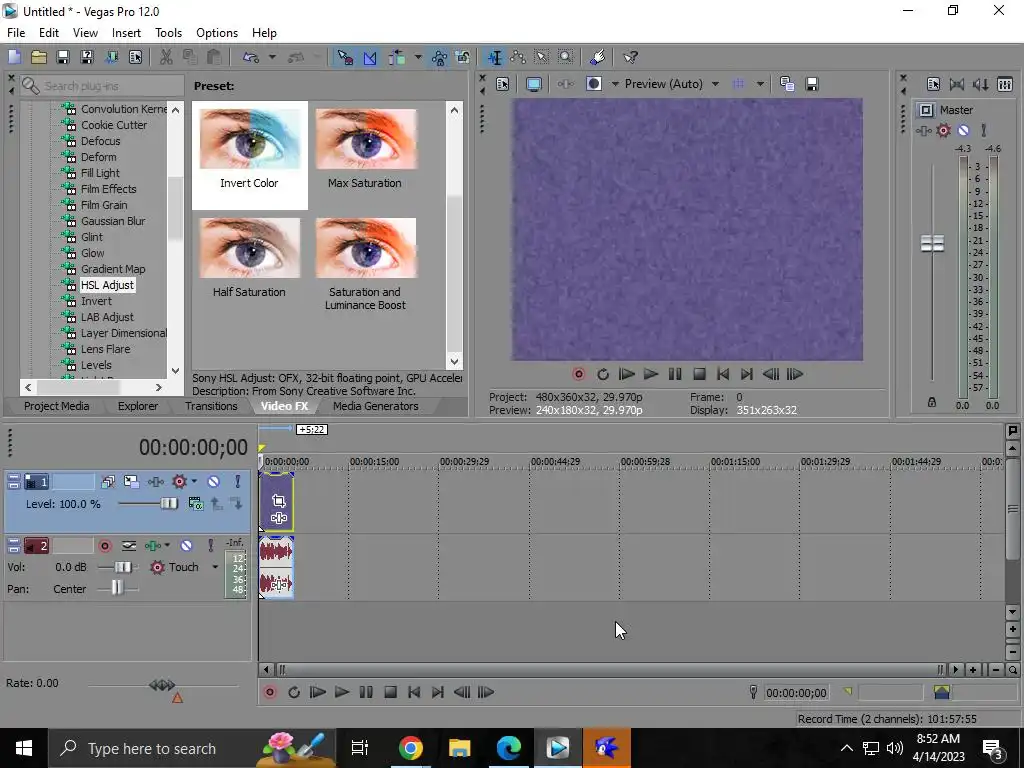Open track 1 Track FX gear icon

click(x=179, y=482)
